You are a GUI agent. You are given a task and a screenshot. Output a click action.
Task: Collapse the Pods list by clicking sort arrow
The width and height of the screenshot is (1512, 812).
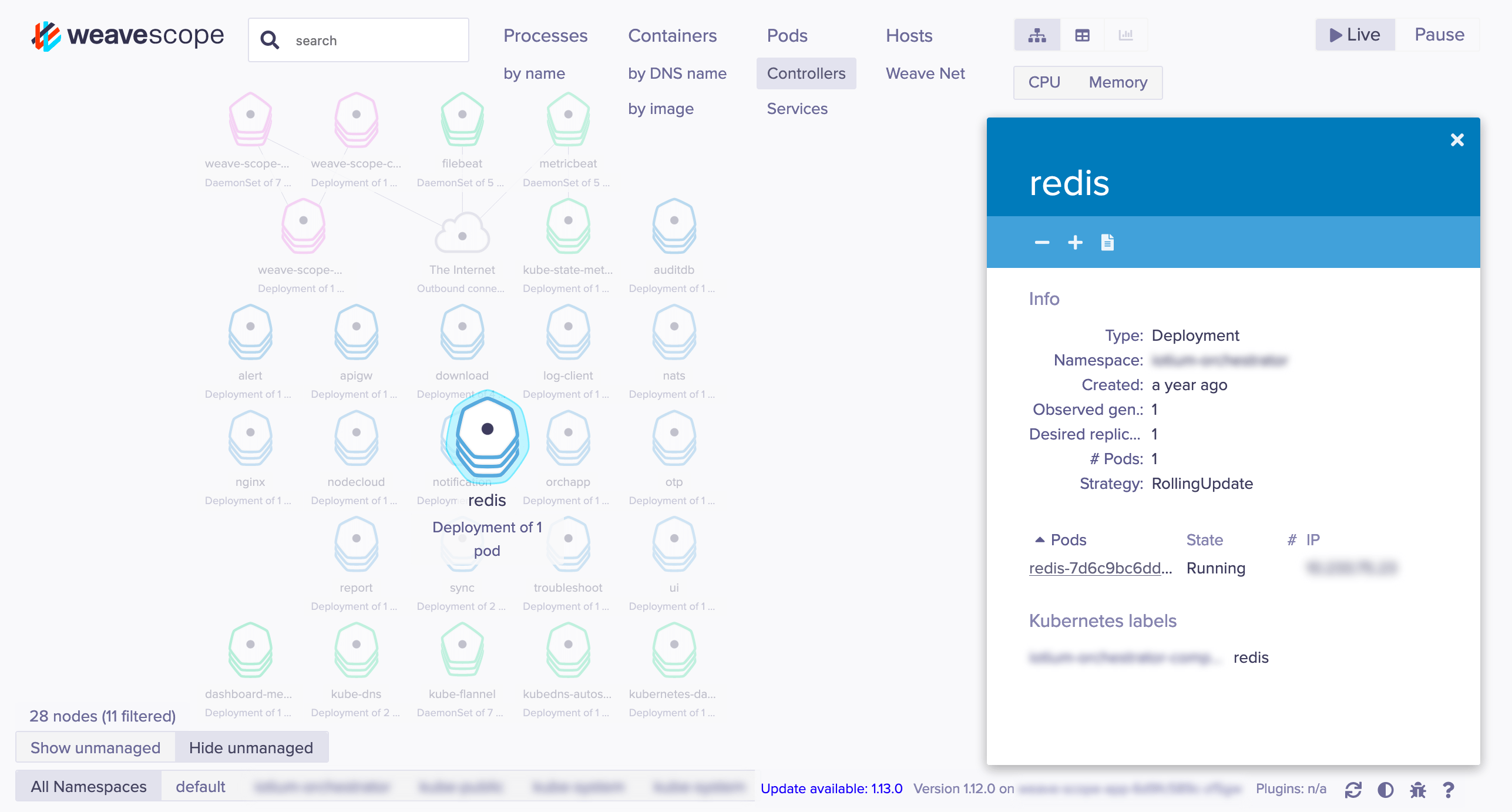point(1039,538)
